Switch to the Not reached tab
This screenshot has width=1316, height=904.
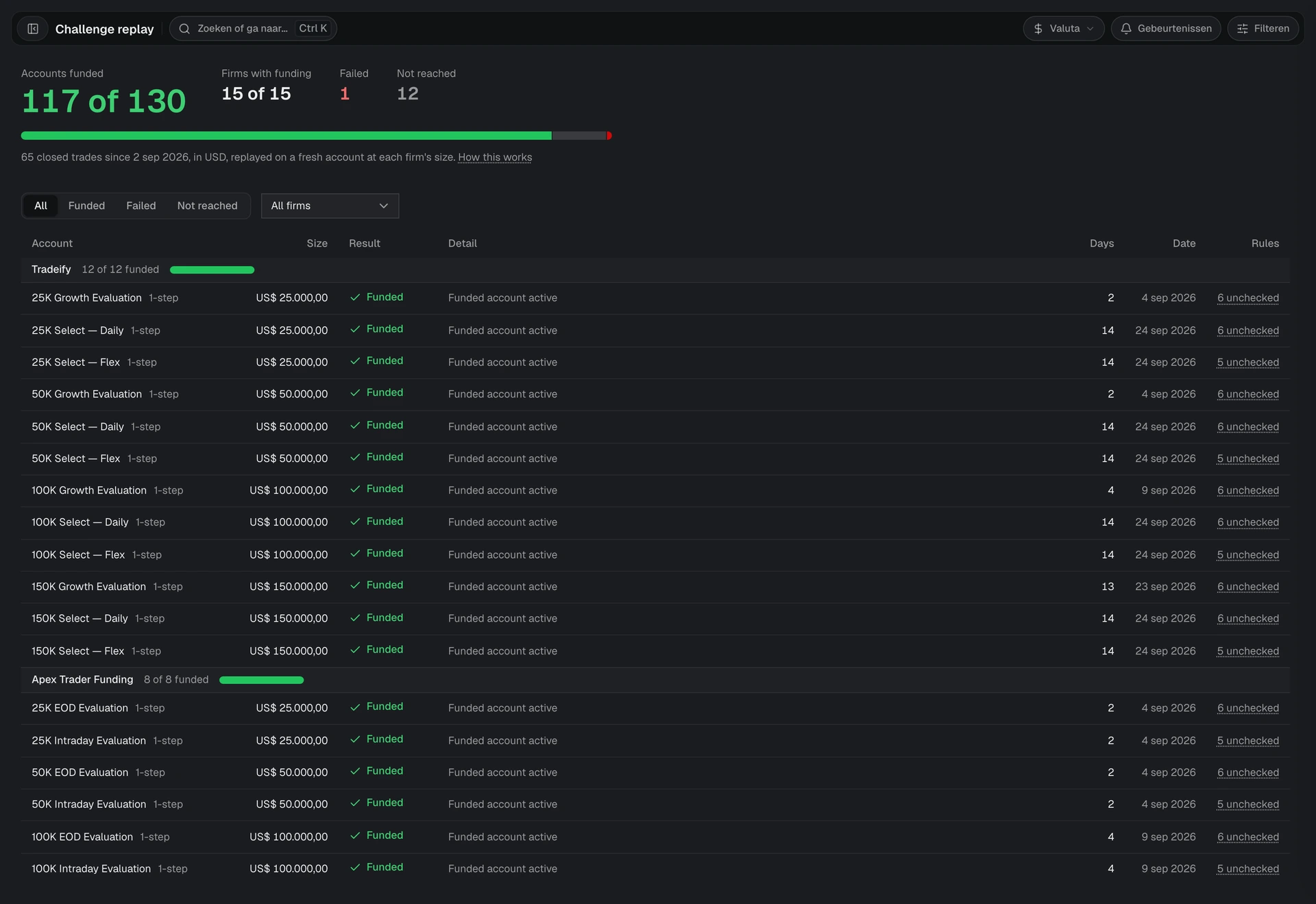[x=207, y=206]
